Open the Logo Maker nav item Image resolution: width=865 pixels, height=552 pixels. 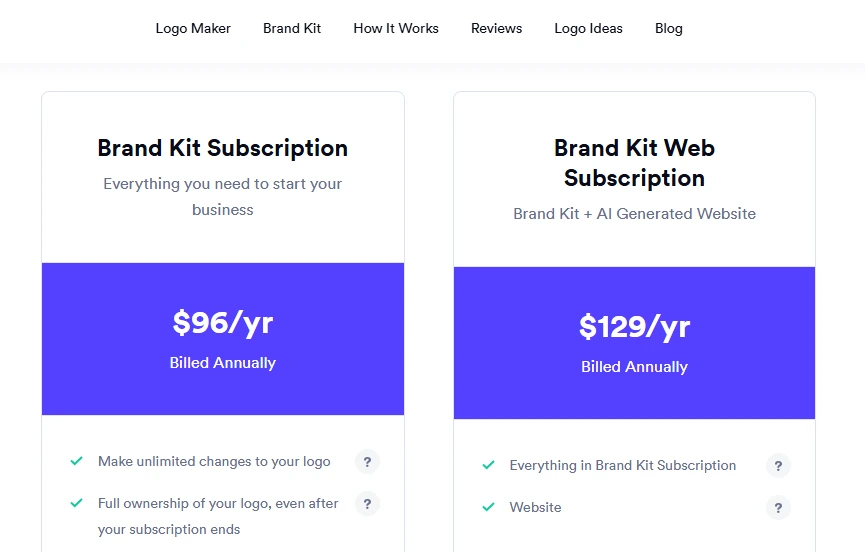coord(193,28)
